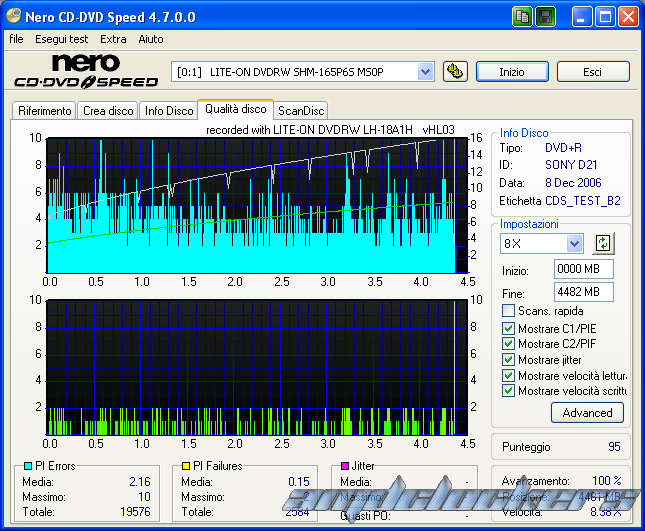Viewport: 645px width, 531px height.
Task: Expand the 8X speed dropdown
Action: point(574,244)
